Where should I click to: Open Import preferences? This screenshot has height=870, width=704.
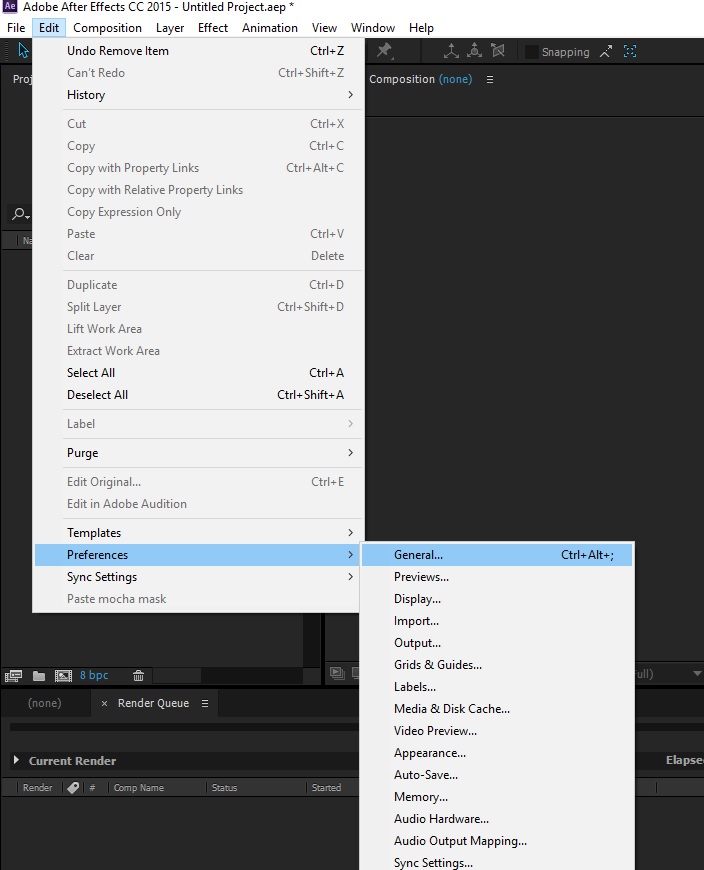coord(497,621)
